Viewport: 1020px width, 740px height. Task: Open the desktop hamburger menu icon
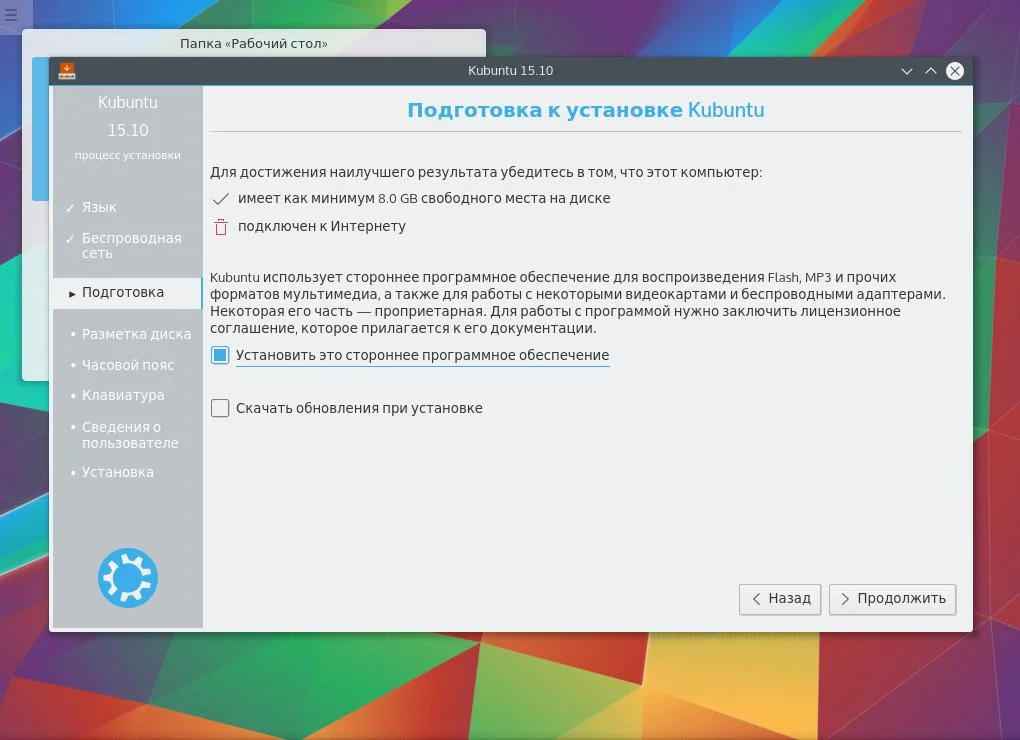pos(11,14)
